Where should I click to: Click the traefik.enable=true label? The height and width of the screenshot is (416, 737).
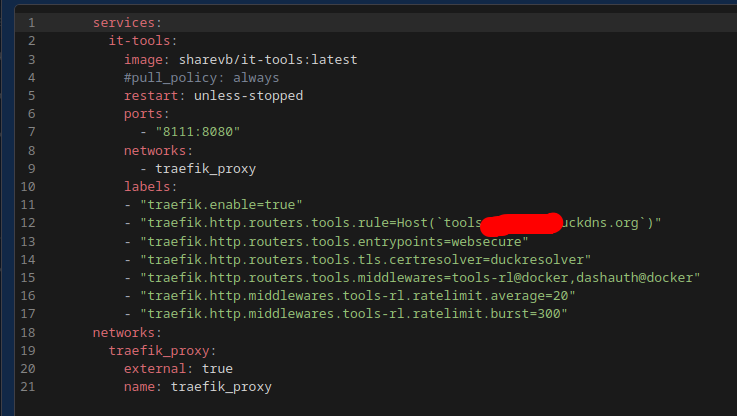tap(221, 205)
